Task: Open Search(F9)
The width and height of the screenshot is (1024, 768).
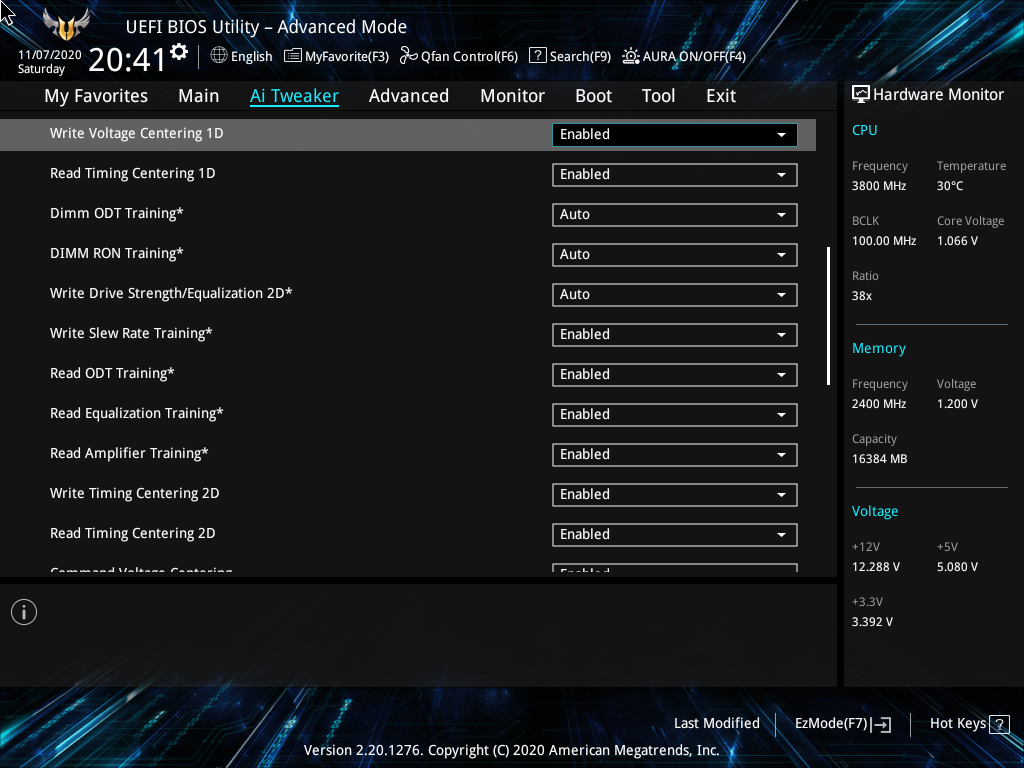Action: (569, 56)
